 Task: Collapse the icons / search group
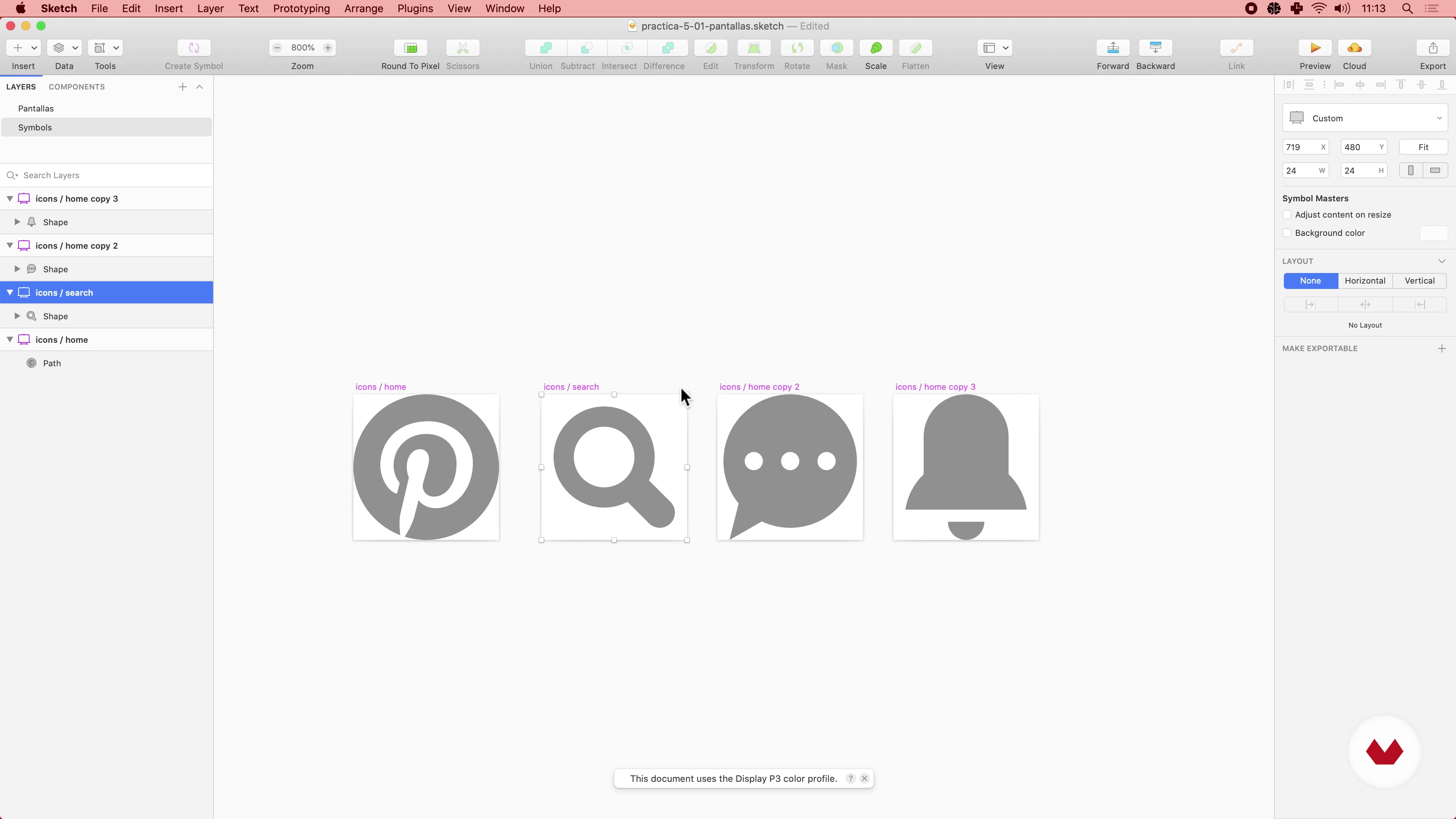point(9,293)
